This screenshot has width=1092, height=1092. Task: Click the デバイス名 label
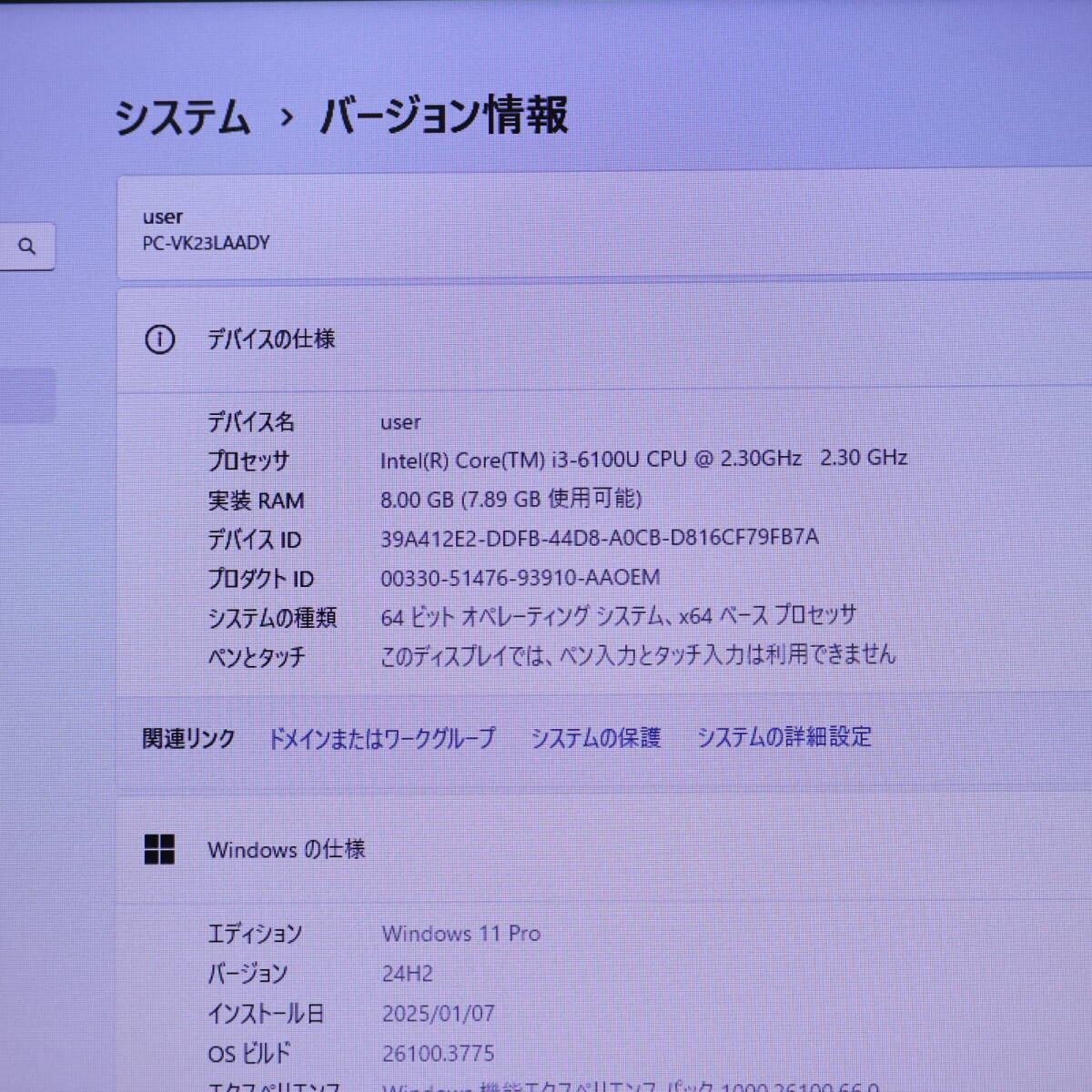(x=251, y=422)
